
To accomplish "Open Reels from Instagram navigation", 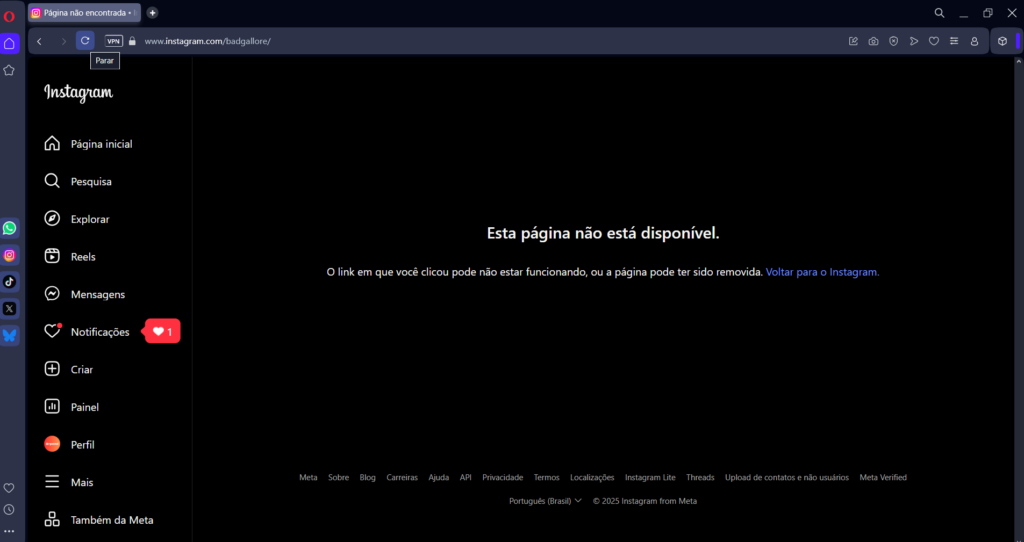I will coord(83,257).
